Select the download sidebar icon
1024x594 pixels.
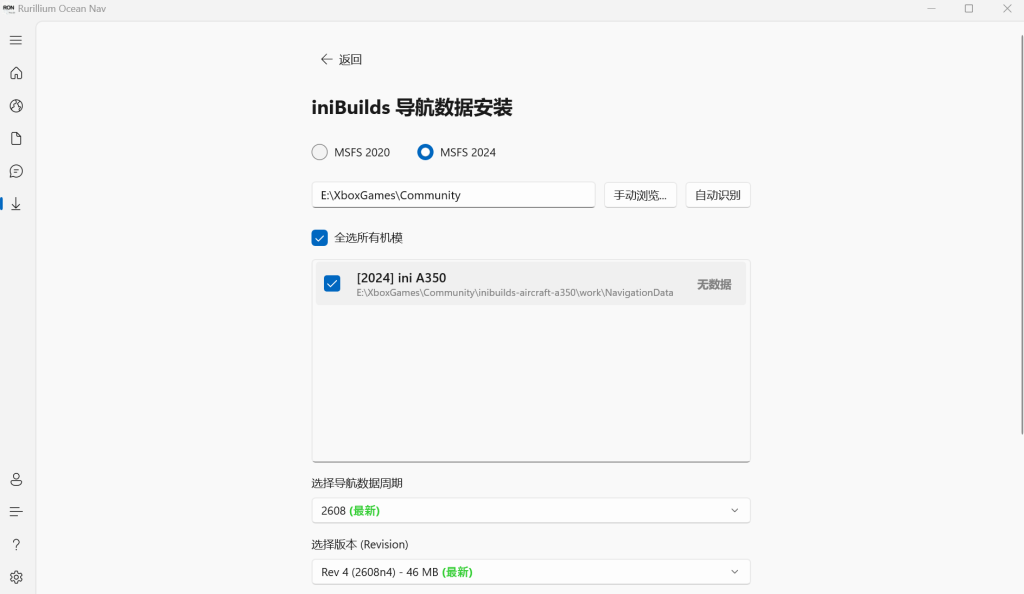click(x=16, y=204)
